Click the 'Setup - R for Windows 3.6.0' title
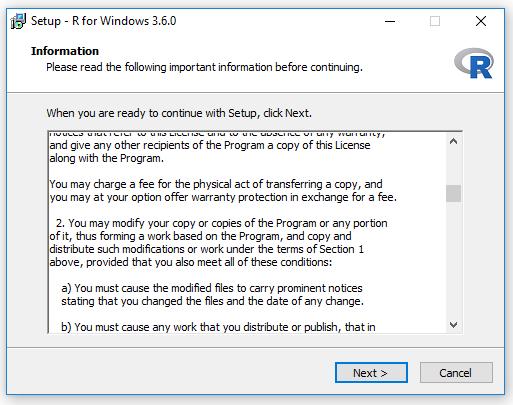The height and width of the screenshot is (405, 513). click(103, 21)
